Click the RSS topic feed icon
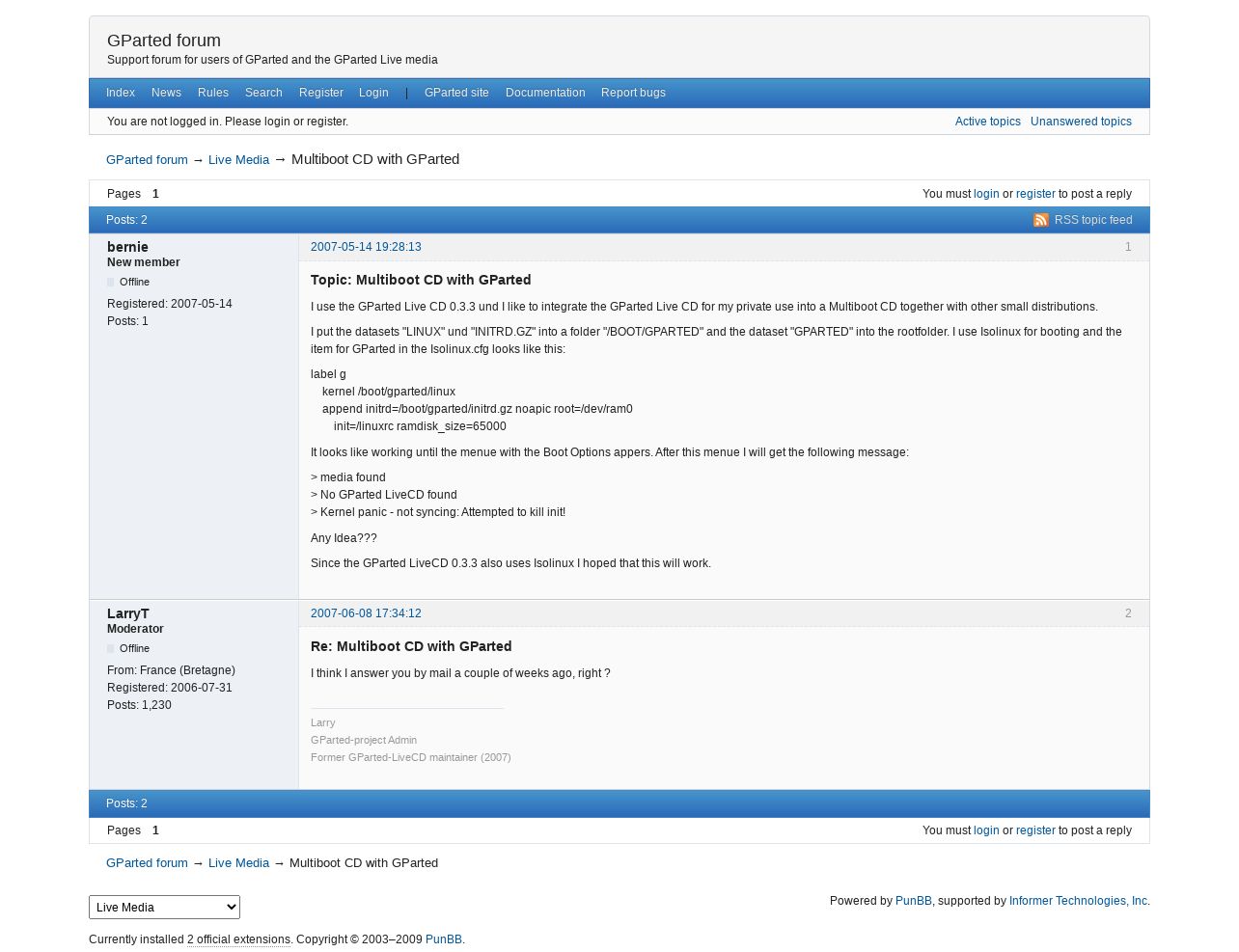This screenshot has width=1239, height=952. tap(1040, 220)
